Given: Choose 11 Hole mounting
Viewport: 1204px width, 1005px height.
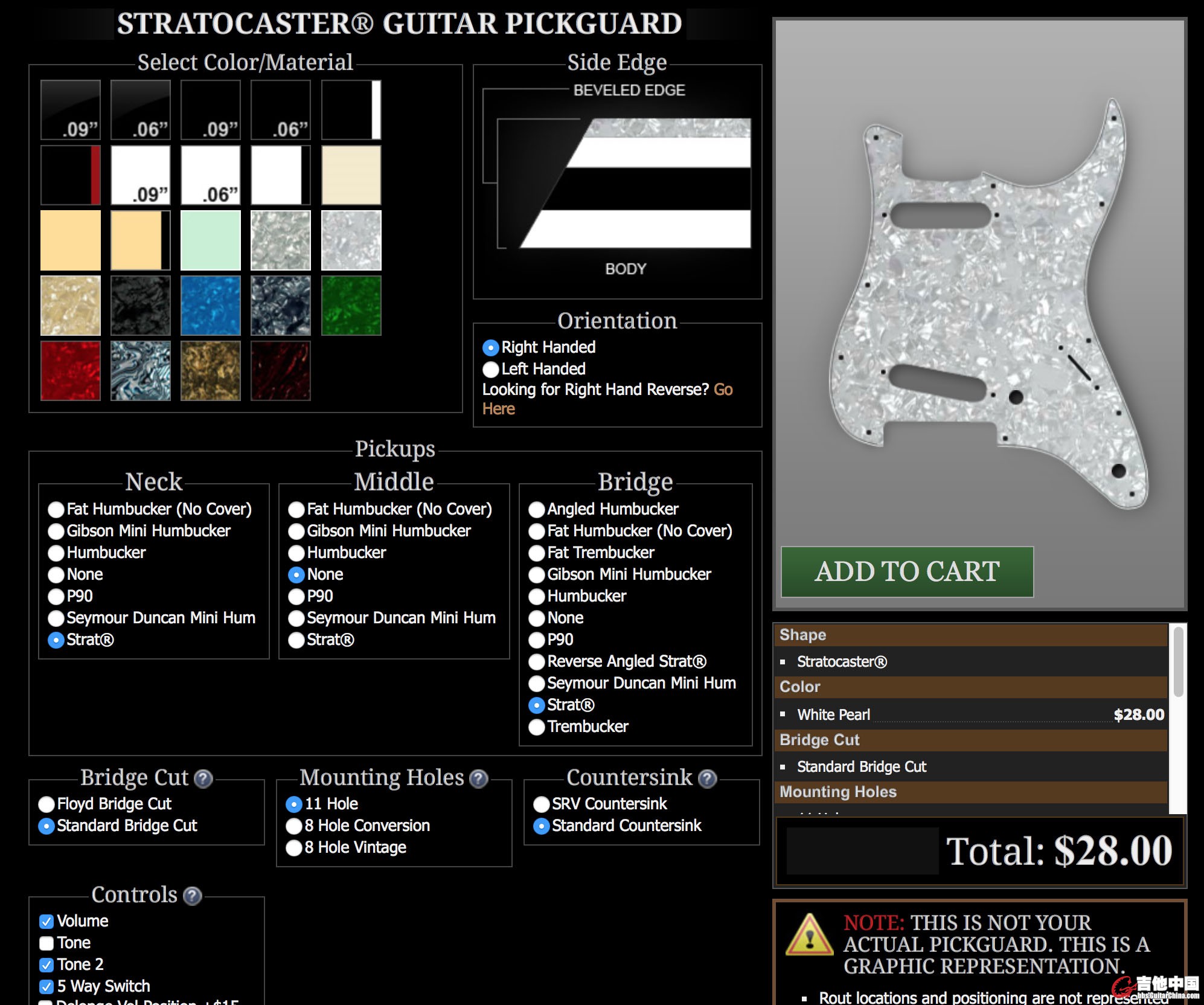Looking at the screenshot, I should [294, 804].
